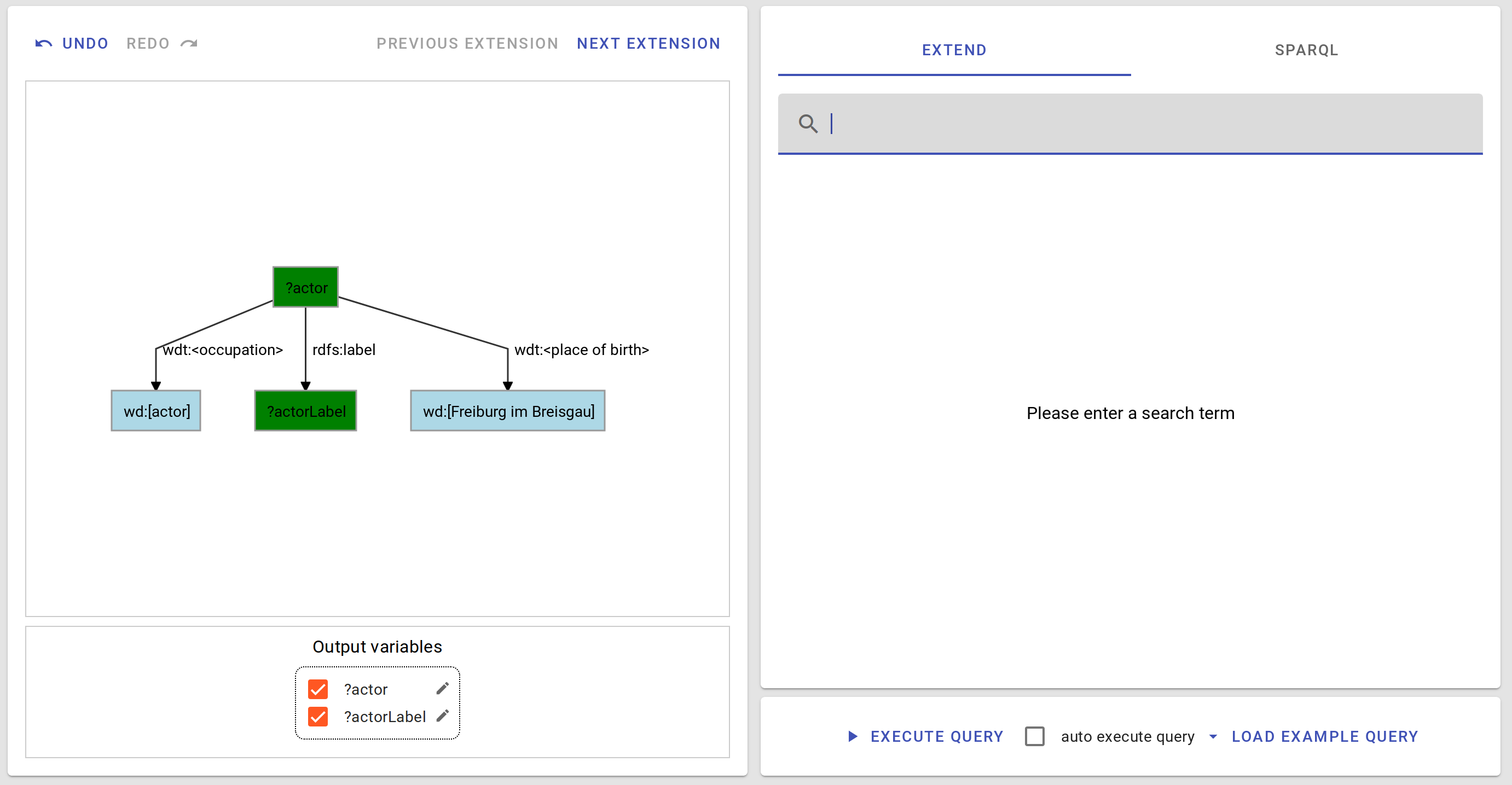Image resolution: width=1512 pixels, height=785 pixels.
Task: Uncheck the ?actorLabel output variable
Action: pyautogui.click(x=318, y=717)
